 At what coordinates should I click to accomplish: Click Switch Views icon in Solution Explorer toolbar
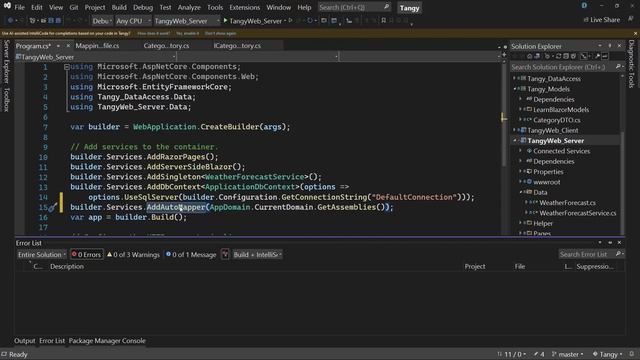tap(537, 56)
